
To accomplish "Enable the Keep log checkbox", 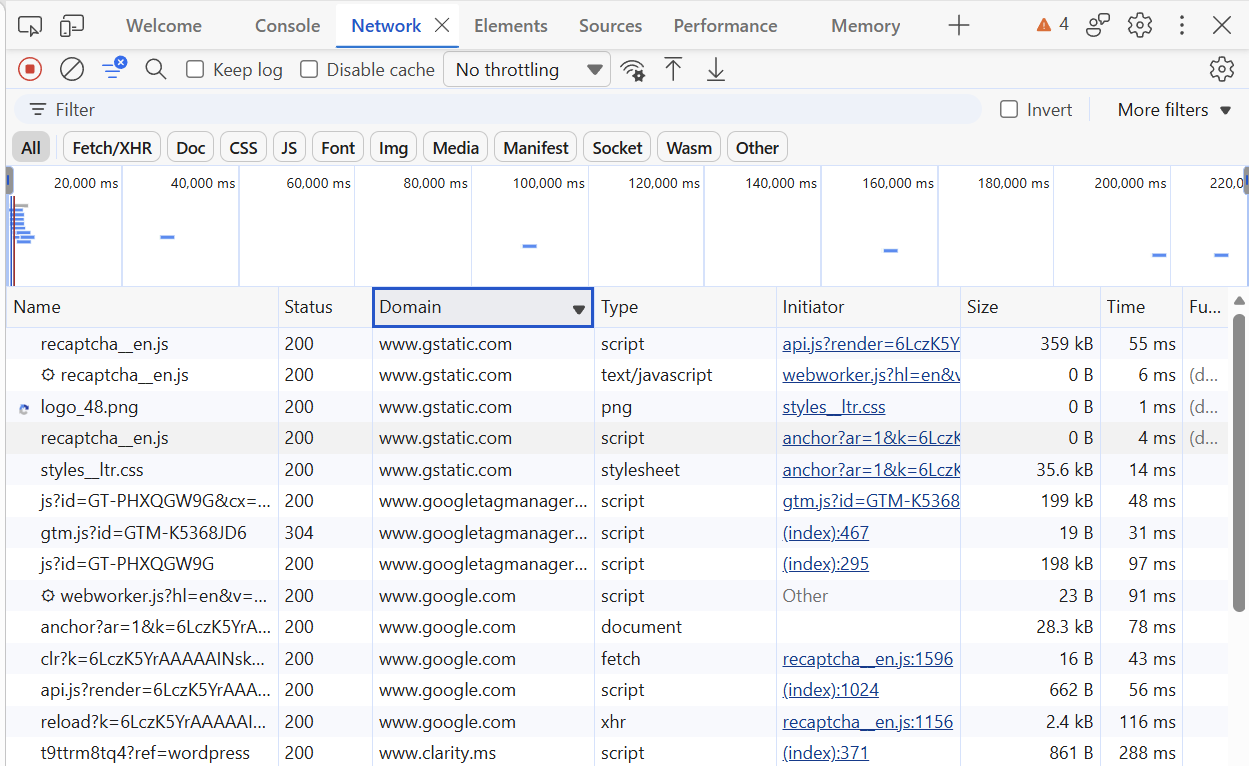I will coord(195,69).
